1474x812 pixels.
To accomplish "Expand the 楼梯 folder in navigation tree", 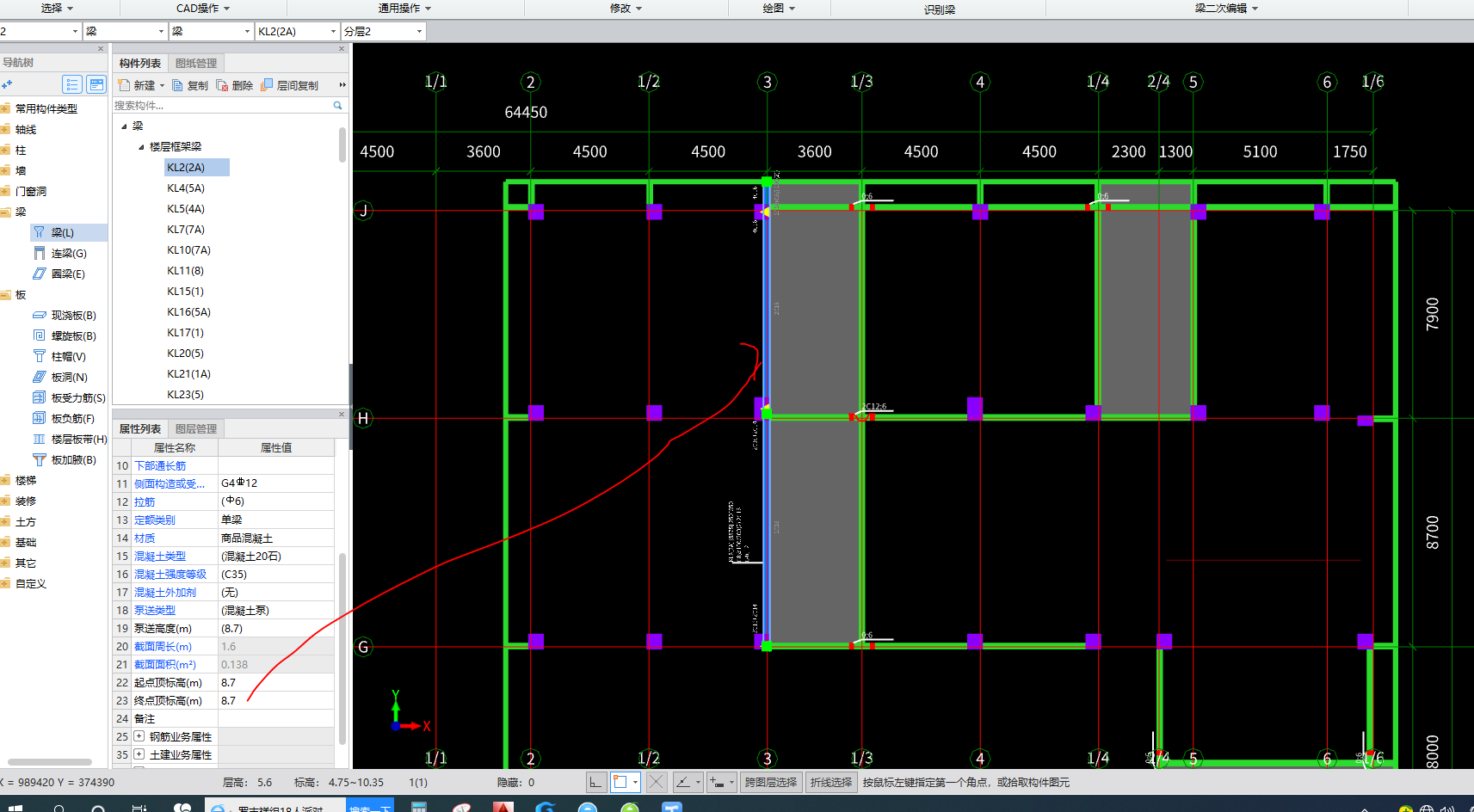I will (5, 480).
